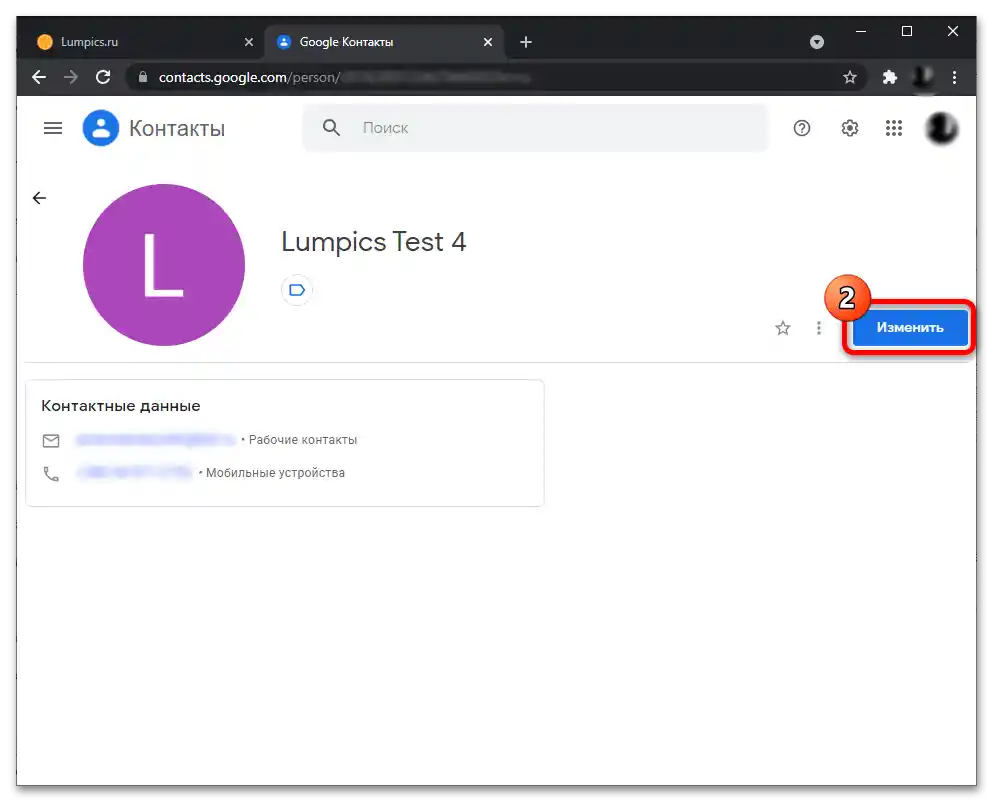
Task: Close the Lumpics.ru tab
Action: 249,42
